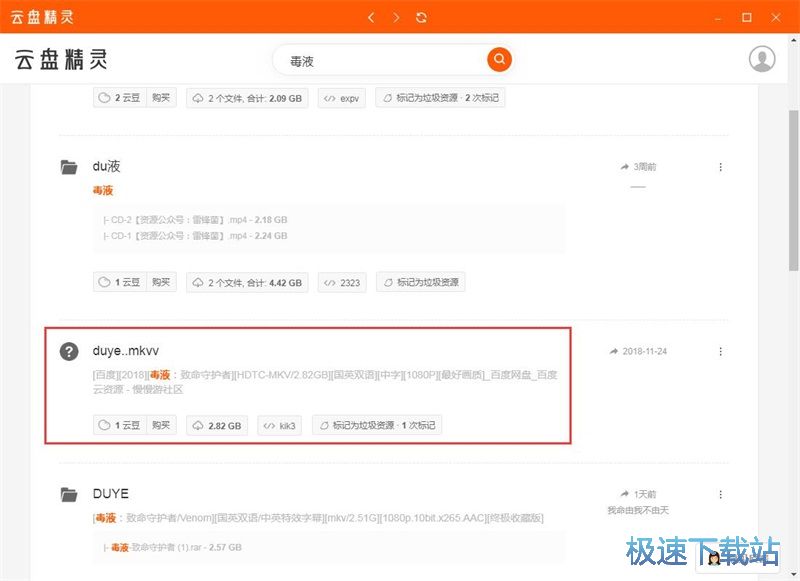Buy duye..mkvv resource with 购买
This screenshot has width=800, height=581.
coord(161,425)
